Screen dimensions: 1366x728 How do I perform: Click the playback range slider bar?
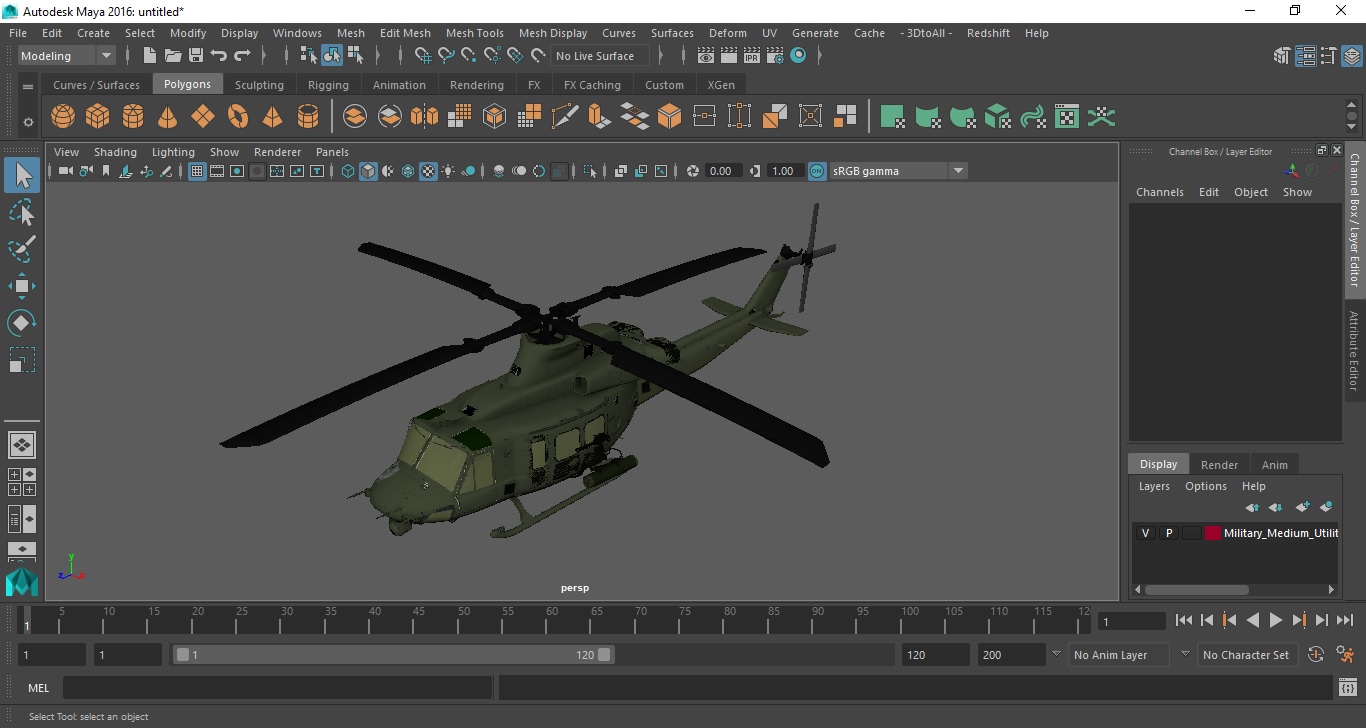394,655
